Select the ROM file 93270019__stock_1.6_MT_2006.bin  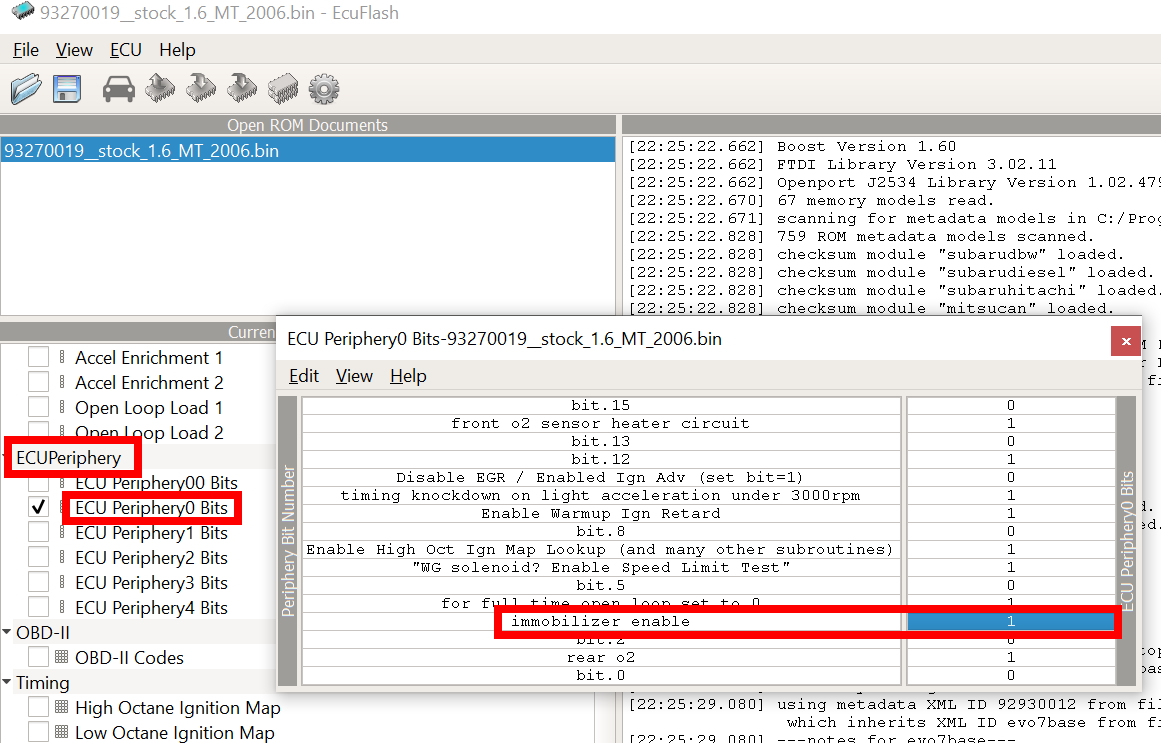(307, 150)
